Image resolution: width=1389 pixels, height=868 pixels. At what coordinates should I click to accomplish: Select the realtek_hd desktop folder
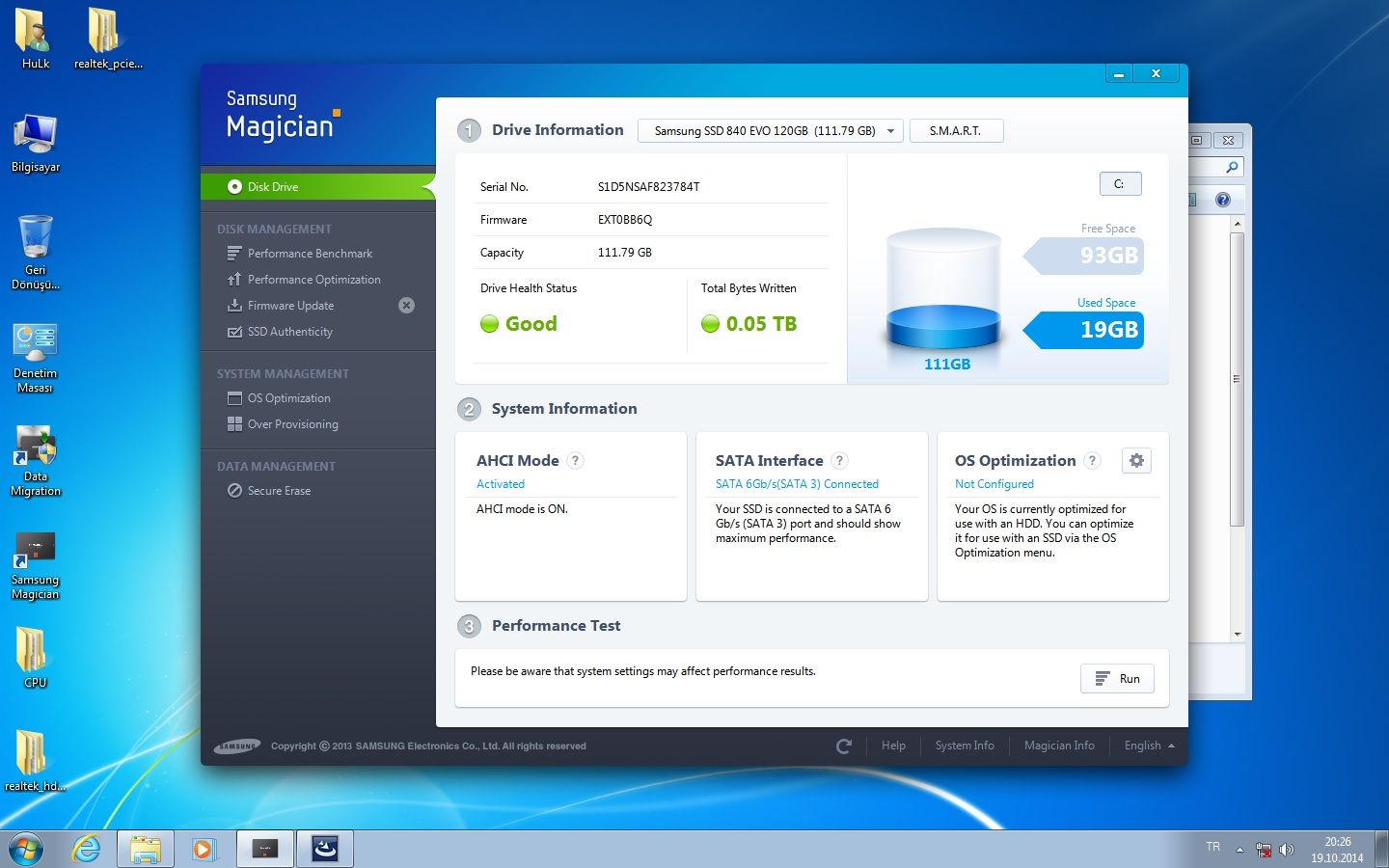pyautogui.click(x=35, y=760)
